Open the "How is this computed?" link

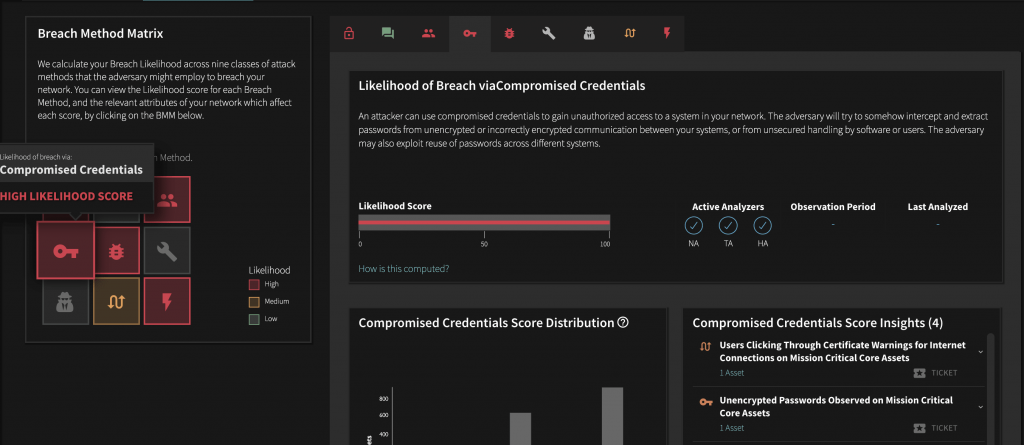point(404,269)
